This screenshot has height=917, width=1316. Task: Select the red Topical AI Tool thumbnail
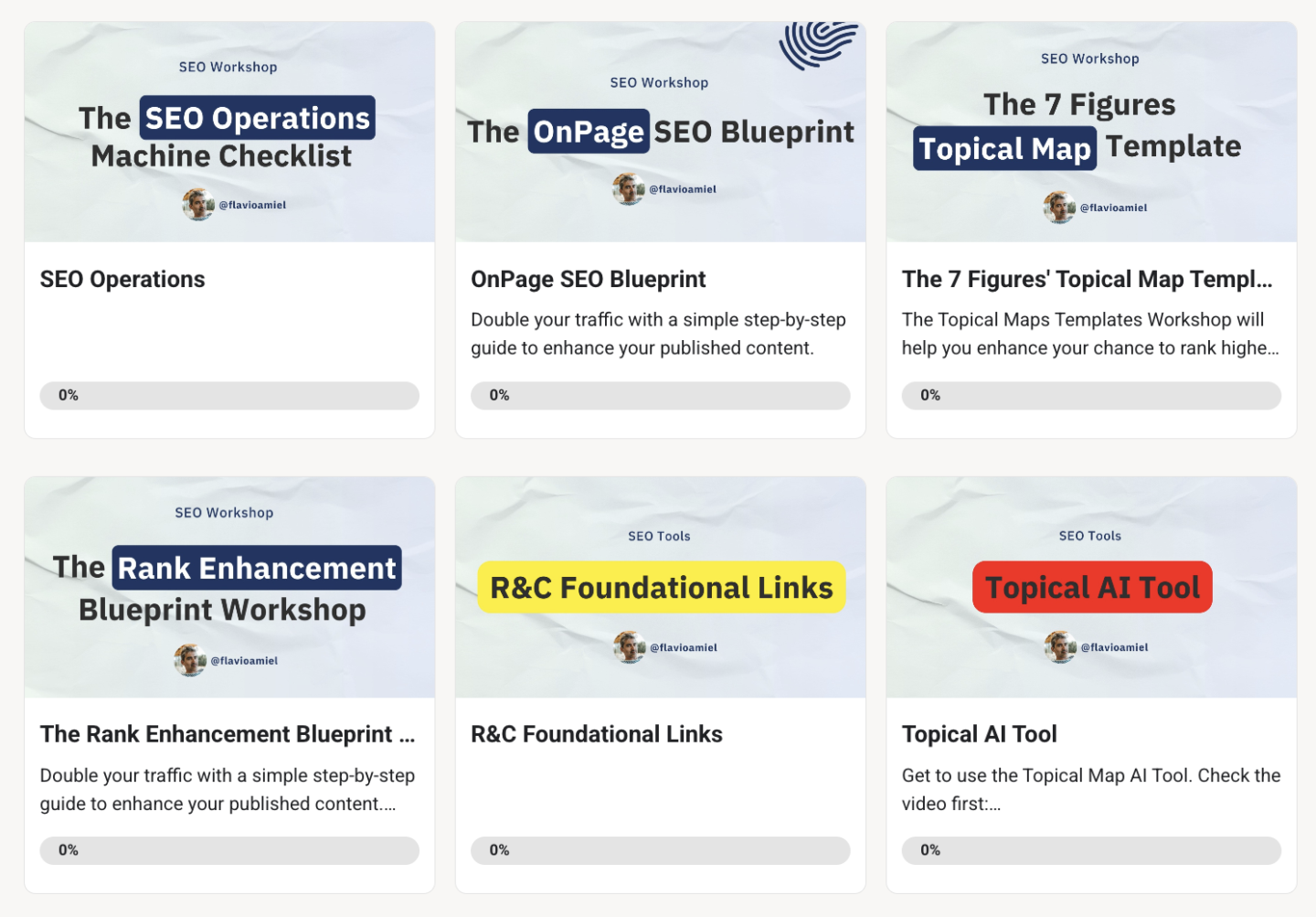pos(1092,587)
